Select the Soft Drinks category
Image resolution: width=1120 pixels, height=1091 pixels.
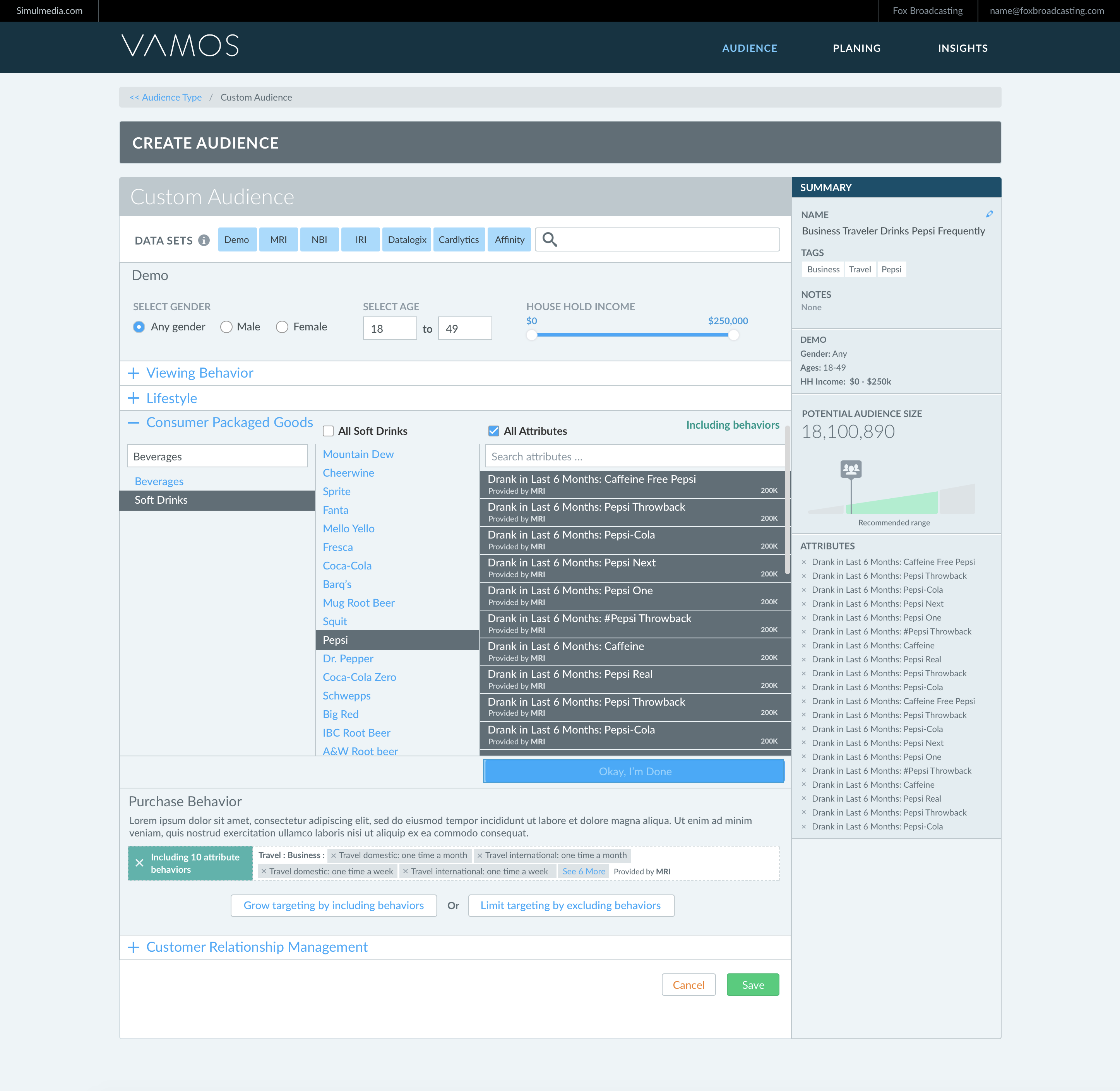(217, 500)
